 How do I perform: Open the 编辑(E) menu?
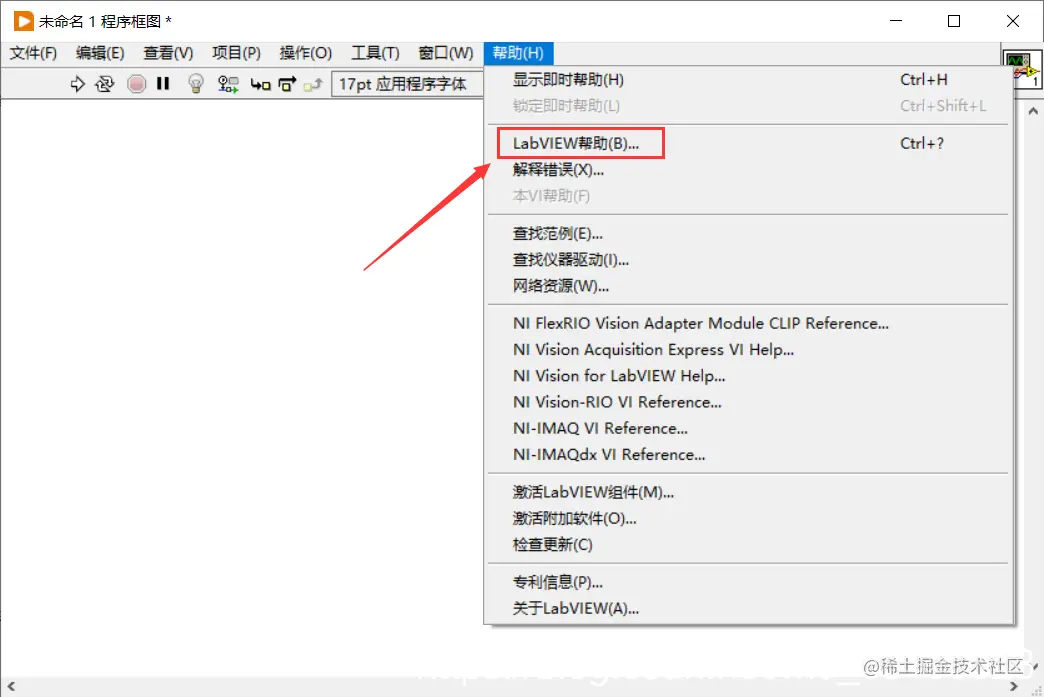coord(100,53)
